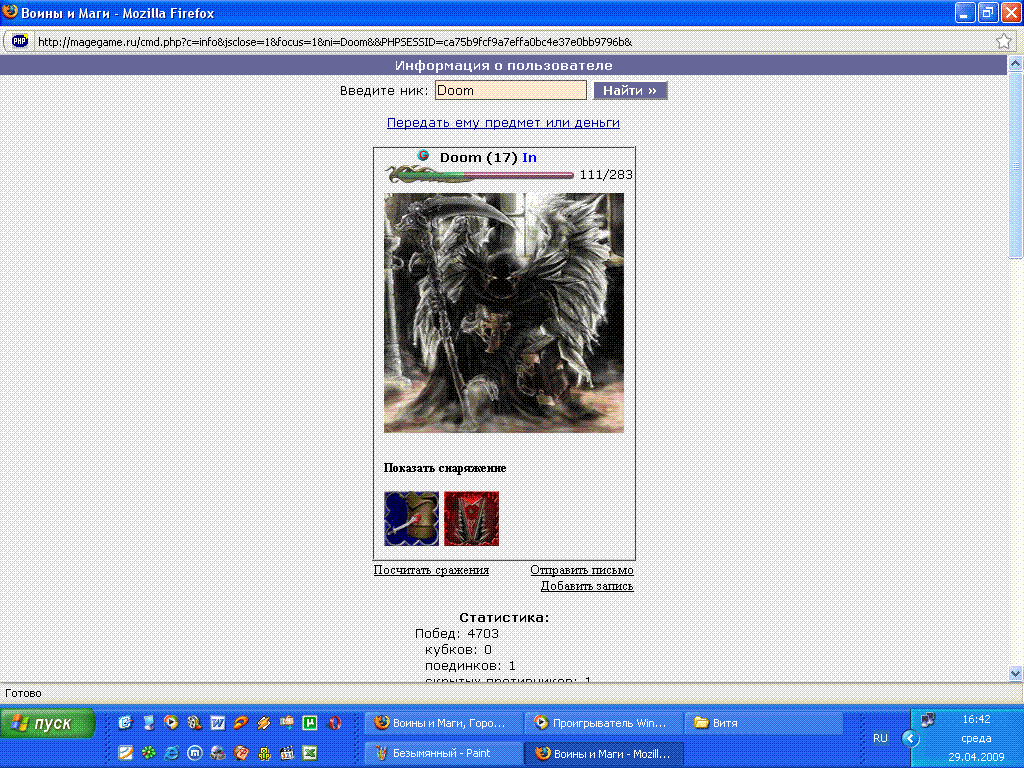This screenshot has height=768, width=1024.
Task: Launch Microsoft Word from quick launch
Action: pos(217,722)
